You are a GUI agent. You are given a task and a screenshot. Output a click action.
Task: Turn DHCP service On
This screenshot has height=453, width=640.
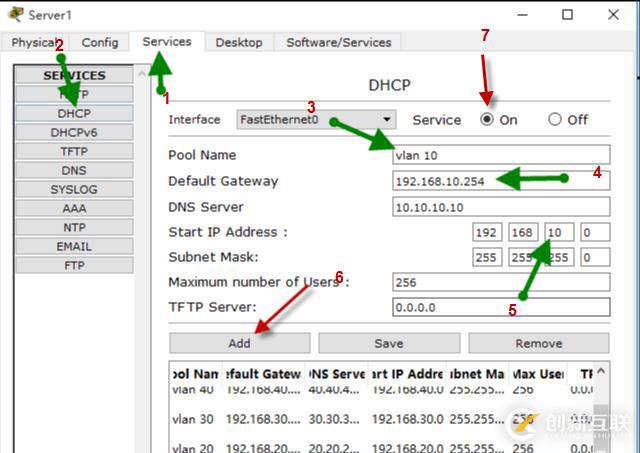click(x=487, y=120)
